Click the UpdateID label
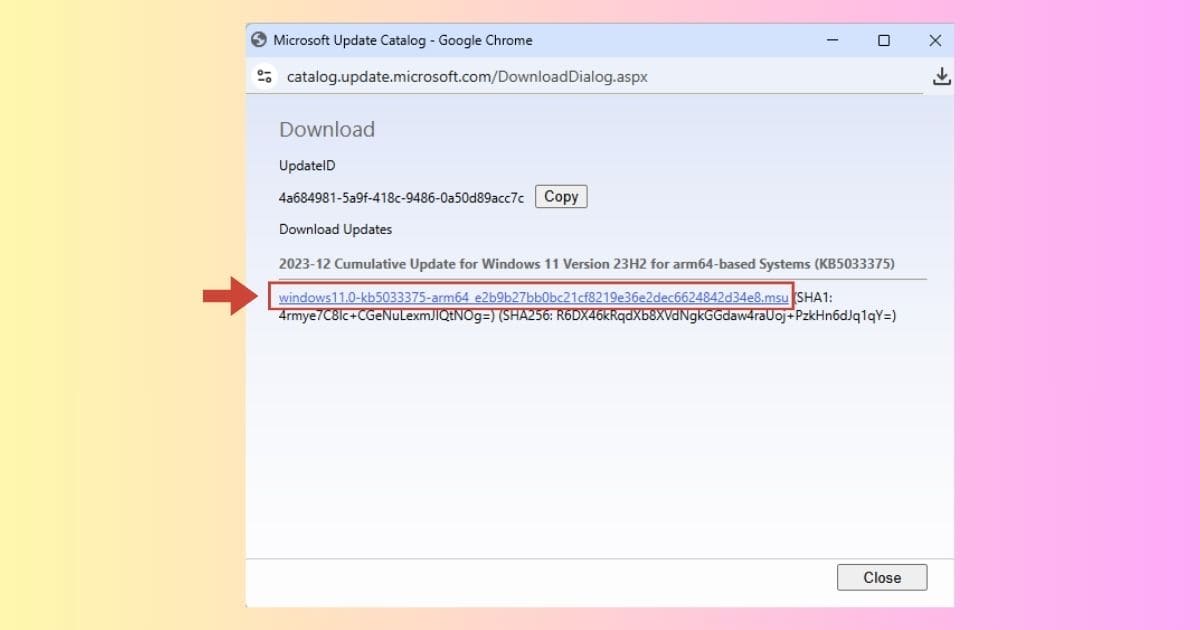Image resolution: width=1200 pixels, height=630 pixels. coord(307,165)
